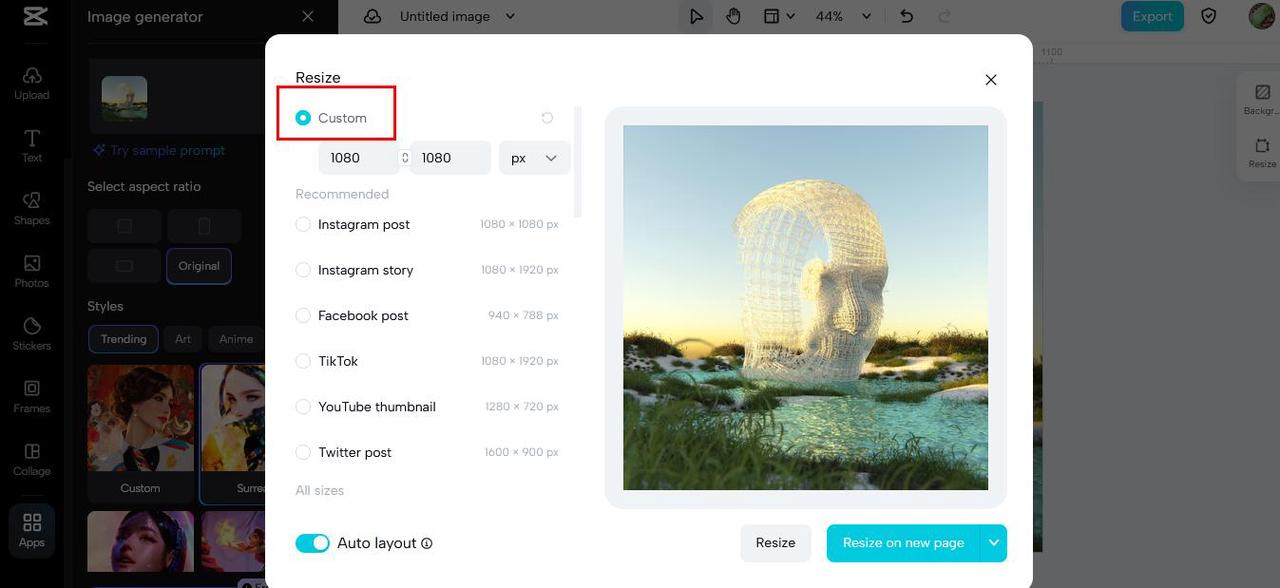Switch to the Anime styles tab

tap(236, 339)
